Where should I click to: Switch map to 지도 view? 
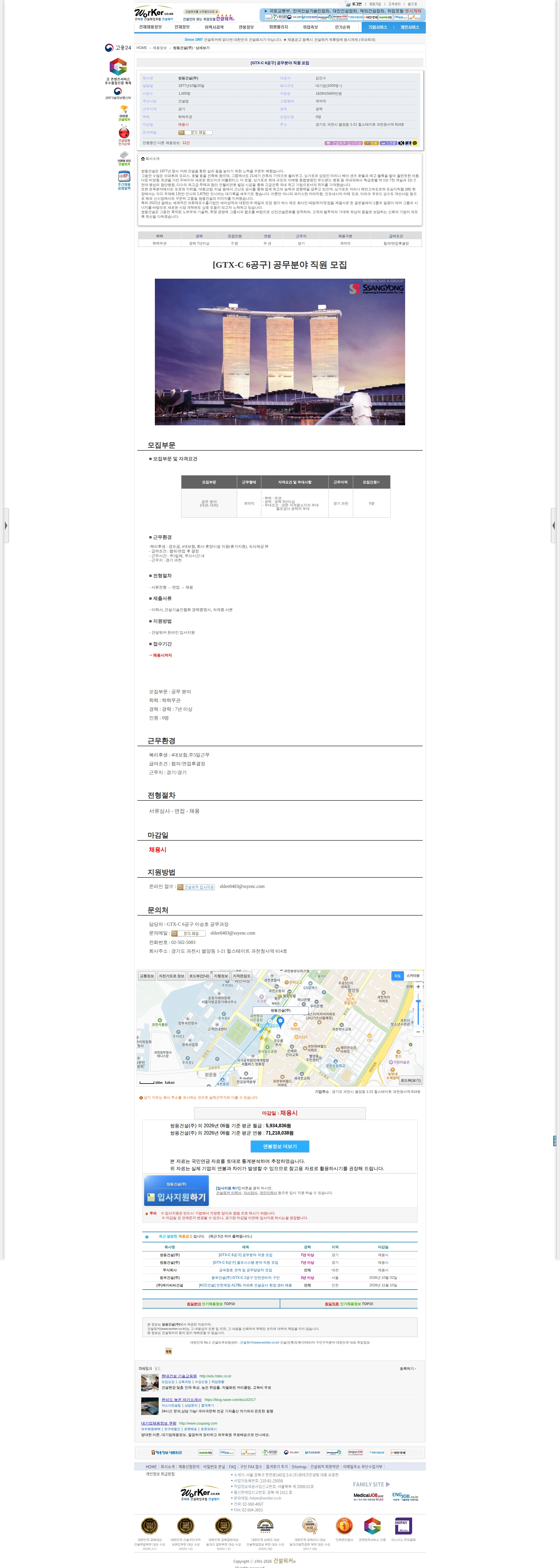coord(397,976)
